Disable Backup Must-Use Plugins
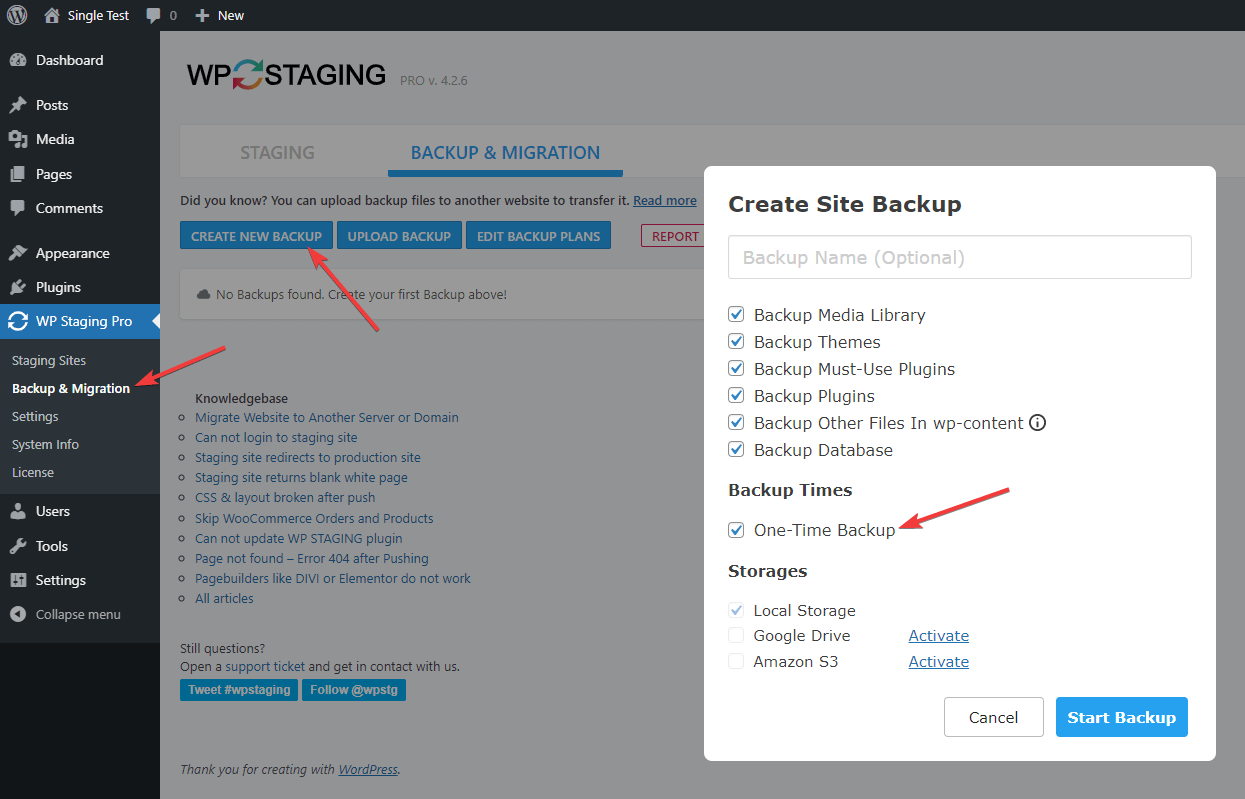Screen dimensions: 1245x799 (x=736, y=369)
